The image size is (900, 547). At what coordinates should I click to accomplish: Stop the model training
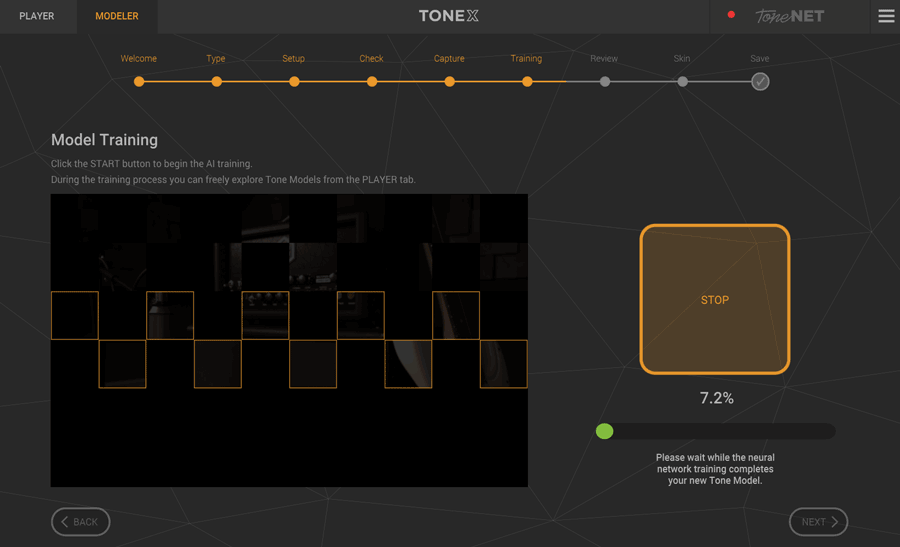(714, 299)
